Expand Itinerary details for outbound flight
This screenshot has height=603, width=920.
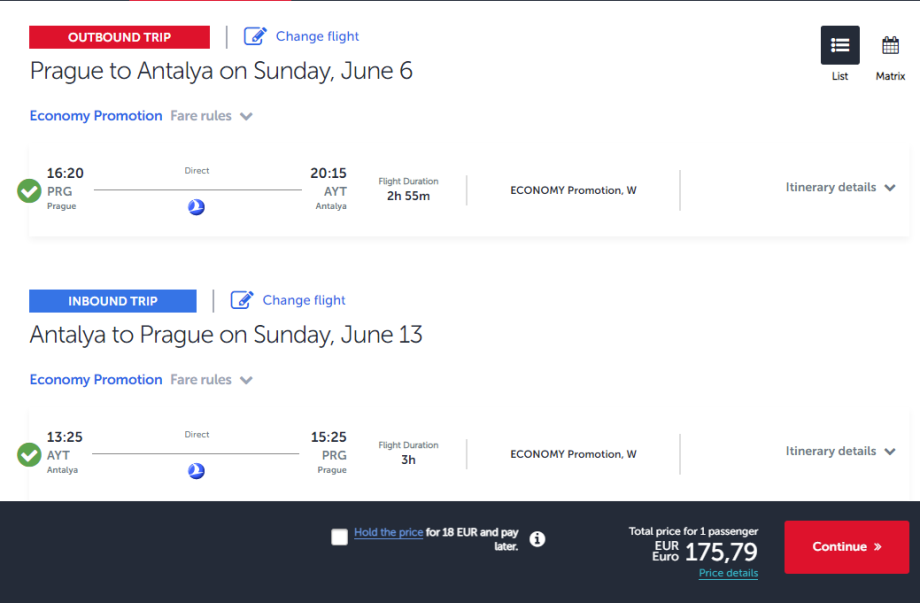click(x=840, y=187)
